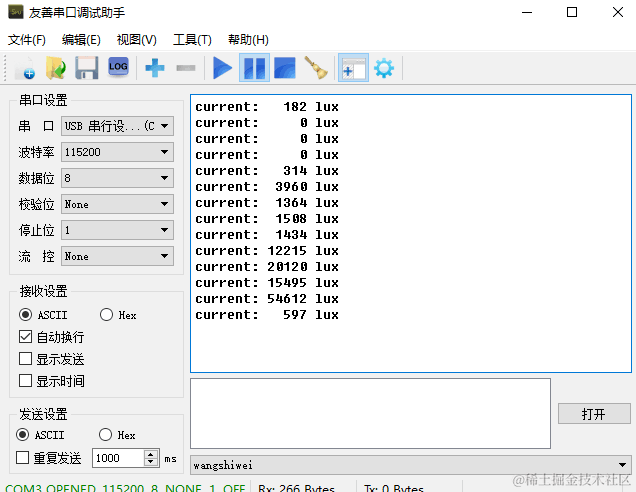Click the 'current: 597 lux' line
Viewport: 636px width, 492px height.
[x=267, y=315]
